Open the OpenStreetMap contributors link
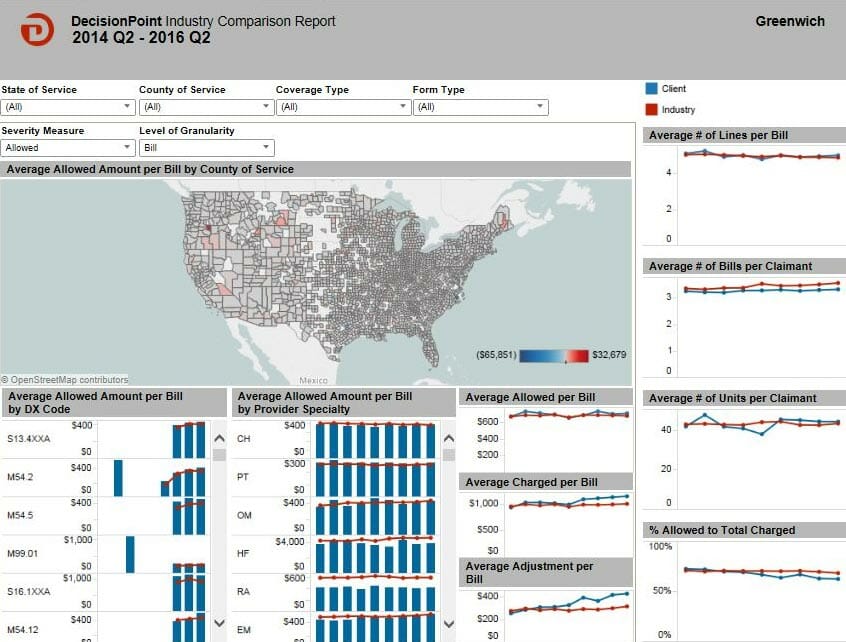 click(x=65, y=379)
